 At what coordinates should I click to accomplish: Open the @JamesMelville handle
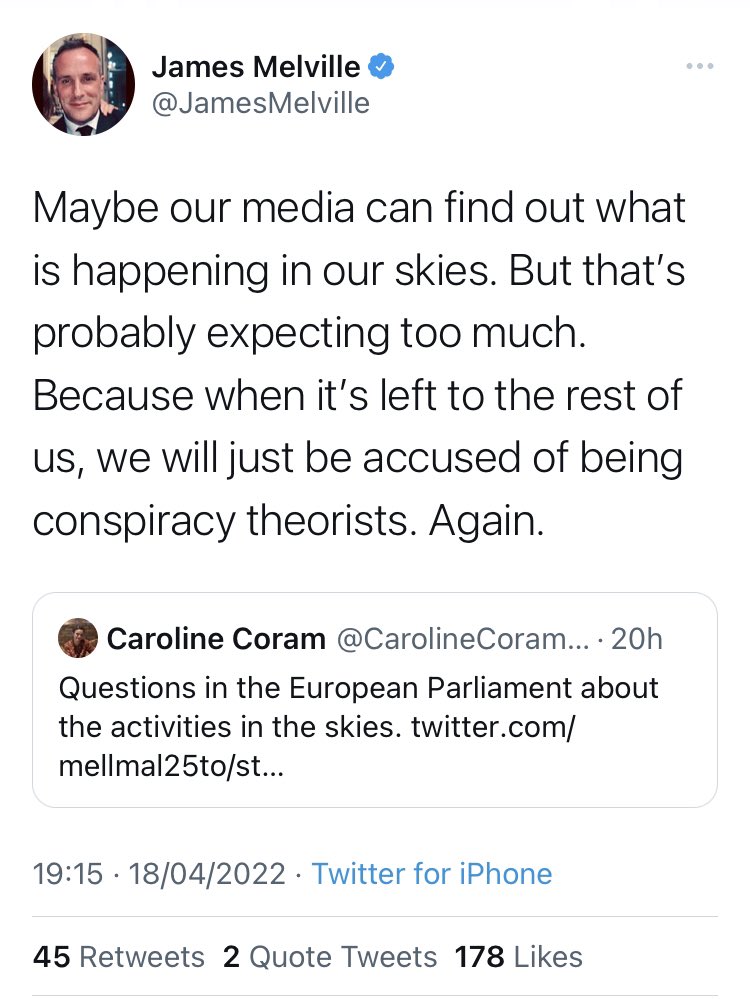[x=262, y=101]
